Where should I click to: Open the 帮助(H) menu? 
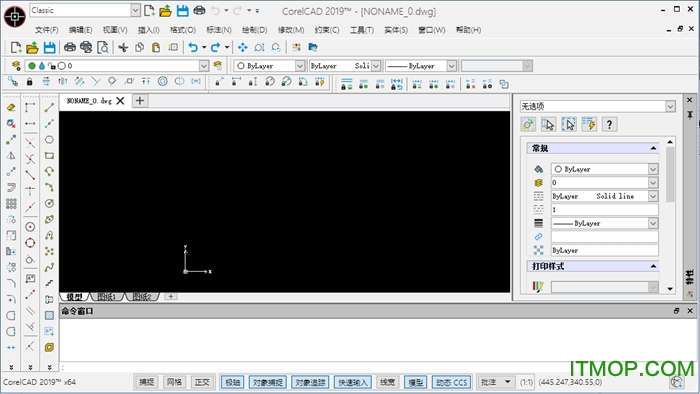[x=468, y=30]
